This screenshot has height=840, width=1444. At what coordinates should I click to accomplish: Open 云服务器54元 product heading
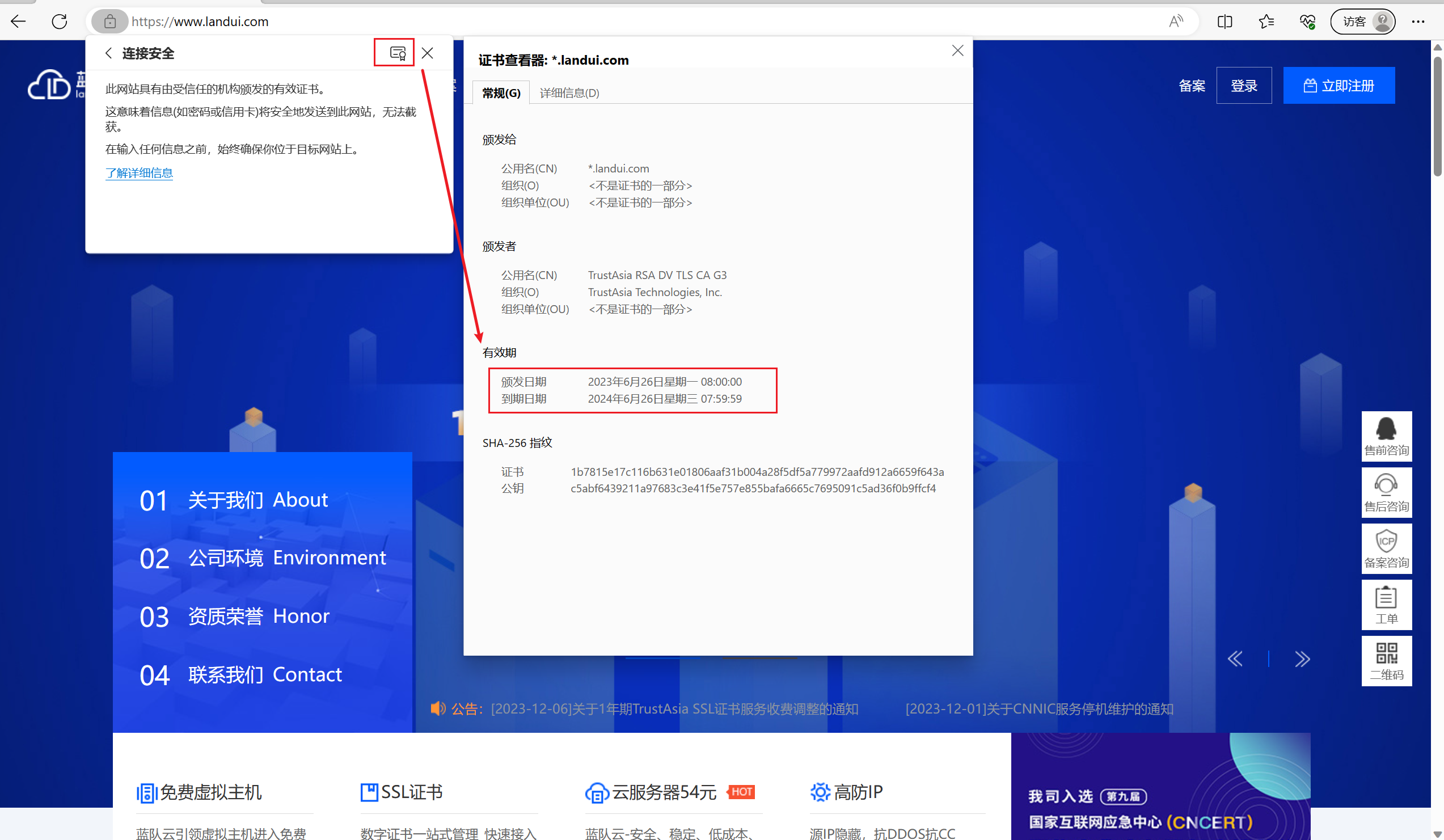click(664, 792)
